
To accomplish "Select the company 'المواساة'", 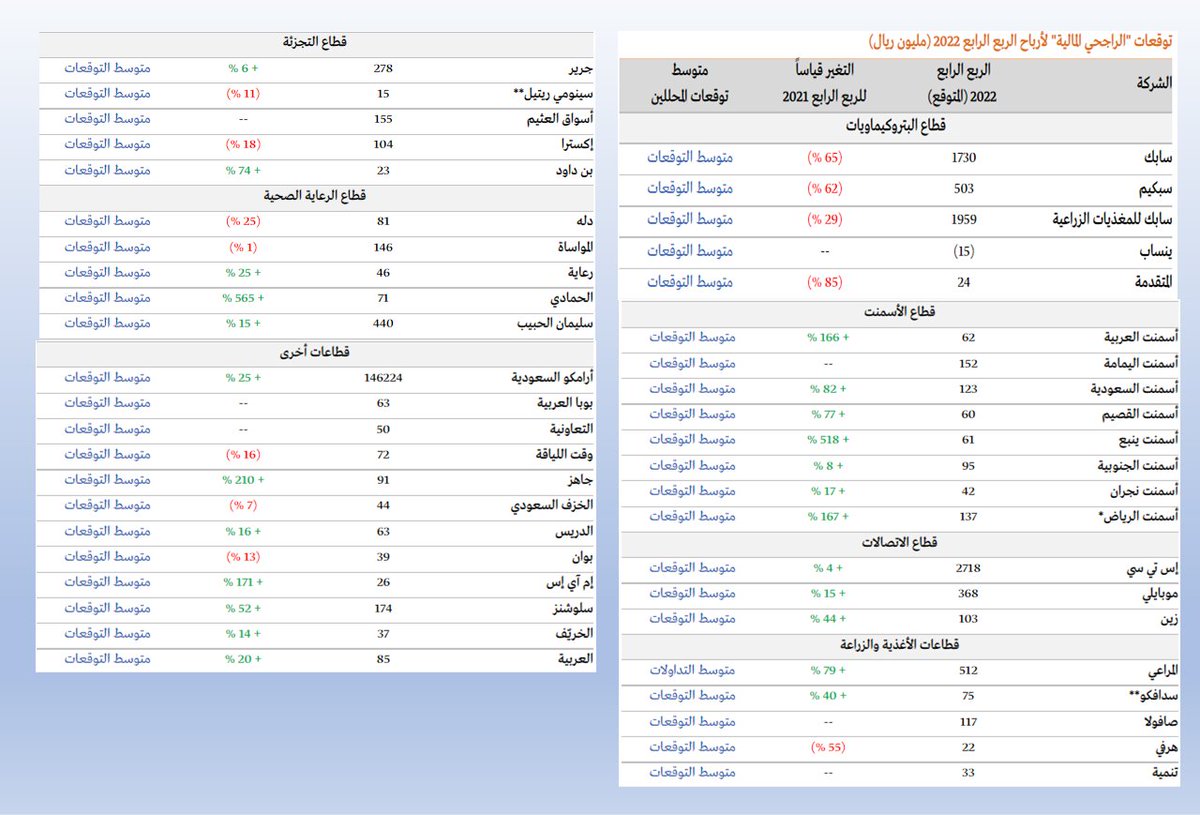I will click(x=574, y=247).
